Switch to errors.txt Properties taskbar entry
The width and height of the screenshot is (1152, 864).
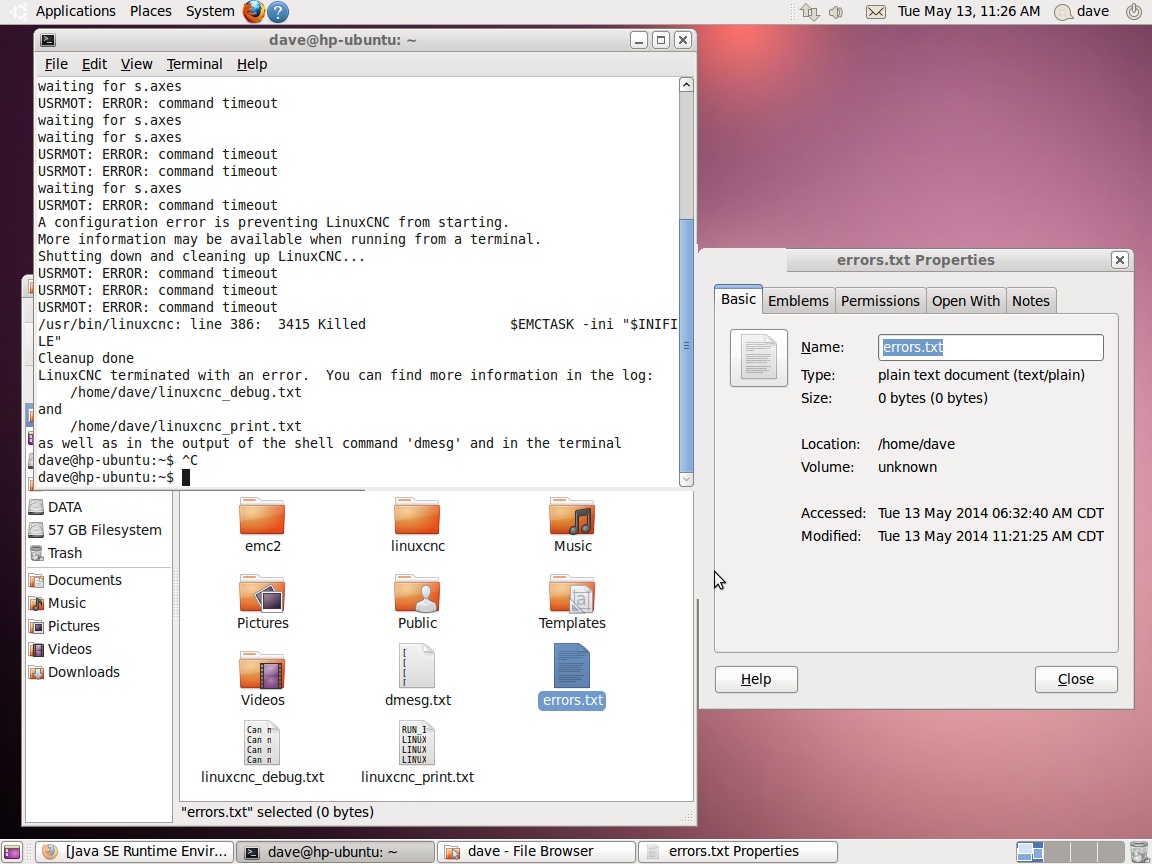click(x=738, y=852)
